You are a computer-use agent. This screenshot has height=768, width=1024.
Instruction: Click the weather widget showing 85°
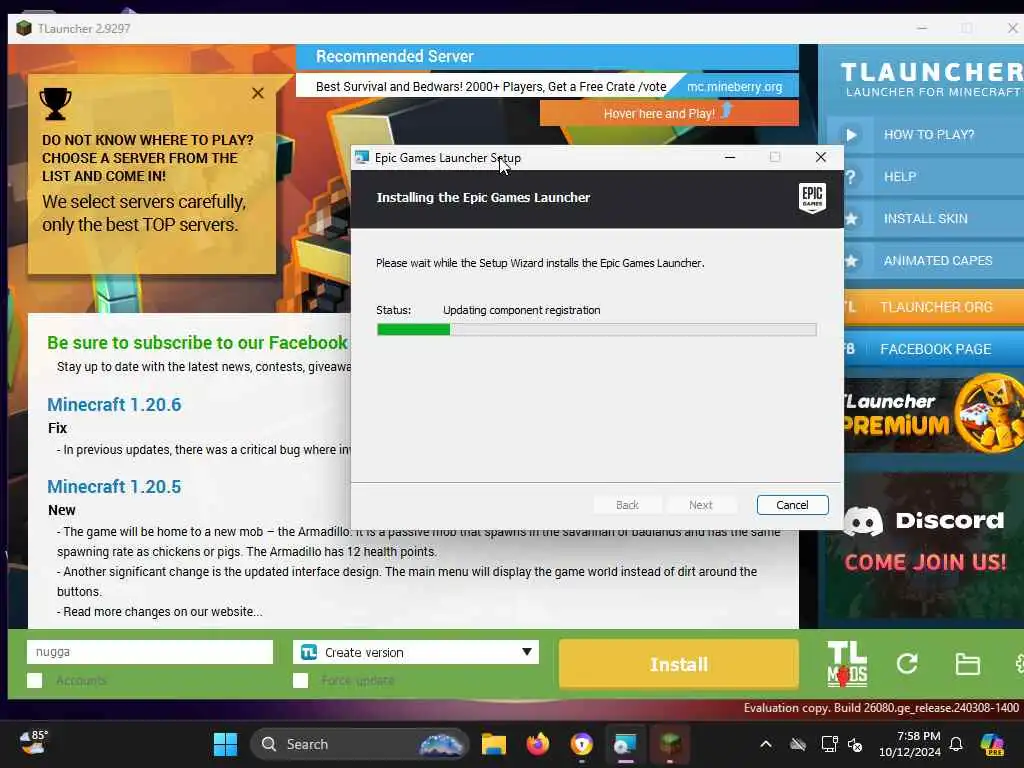34,743
